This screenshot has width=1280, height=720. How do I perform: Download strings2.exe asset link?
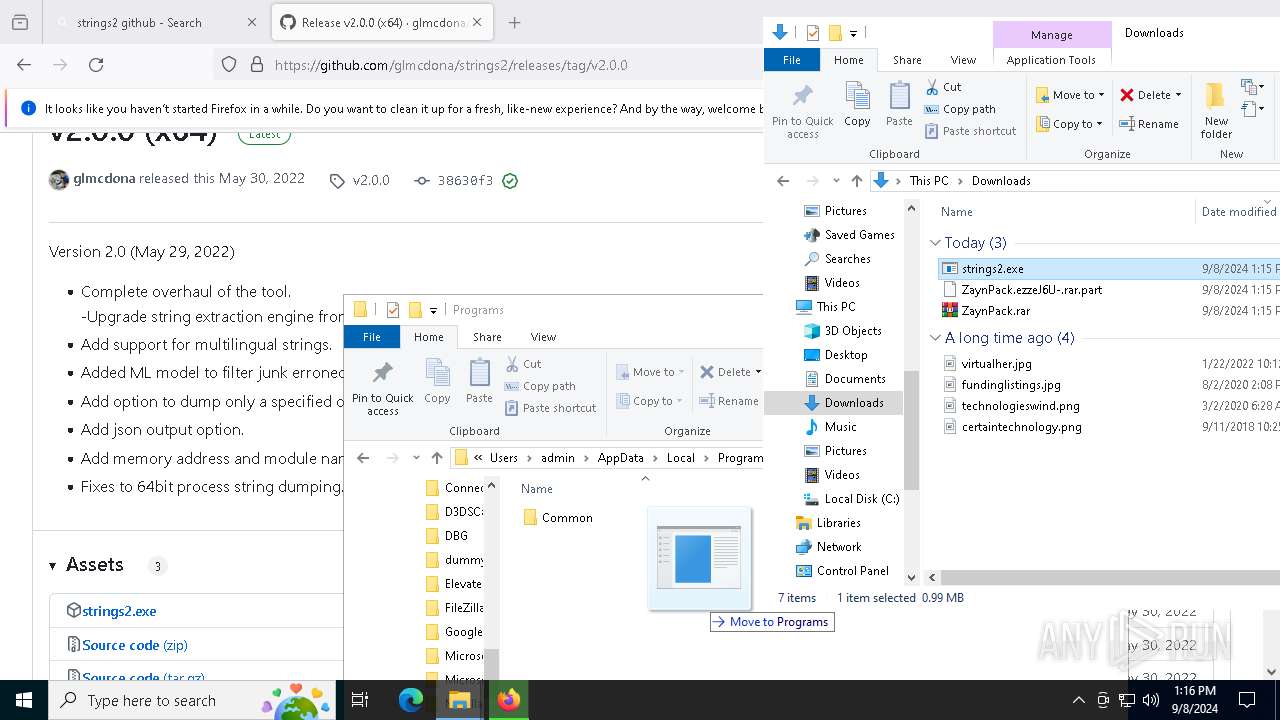(x=119, y=611)
